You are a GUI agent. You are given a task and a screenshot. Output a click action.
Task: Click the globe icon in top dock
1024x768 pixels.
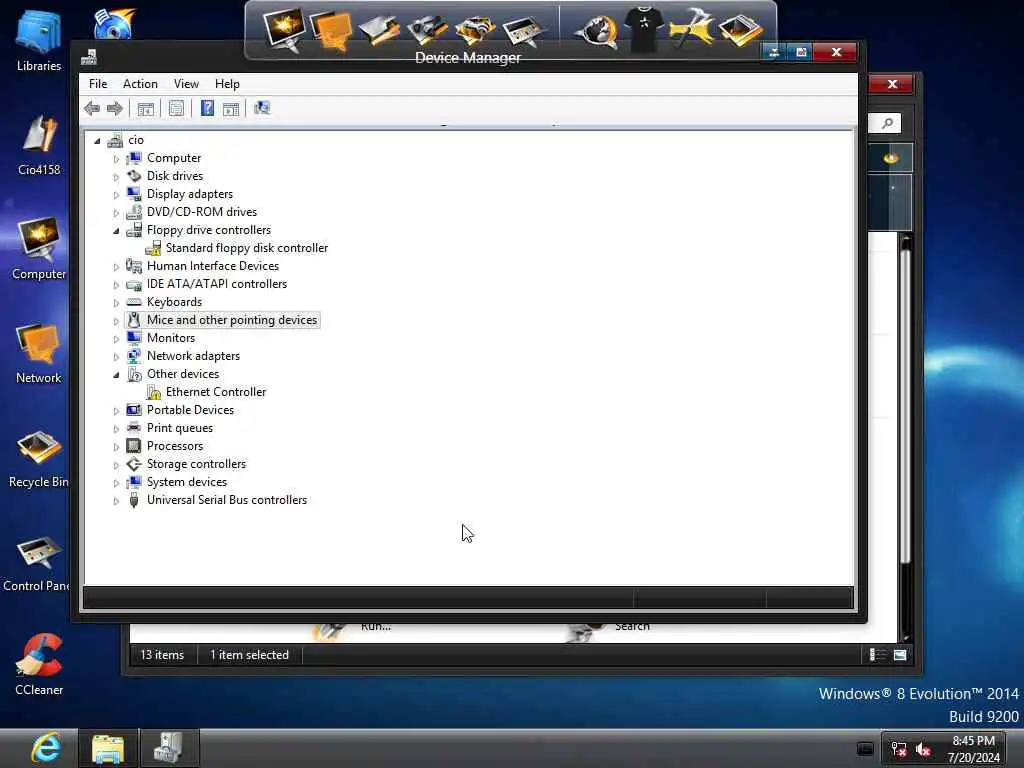598,31
